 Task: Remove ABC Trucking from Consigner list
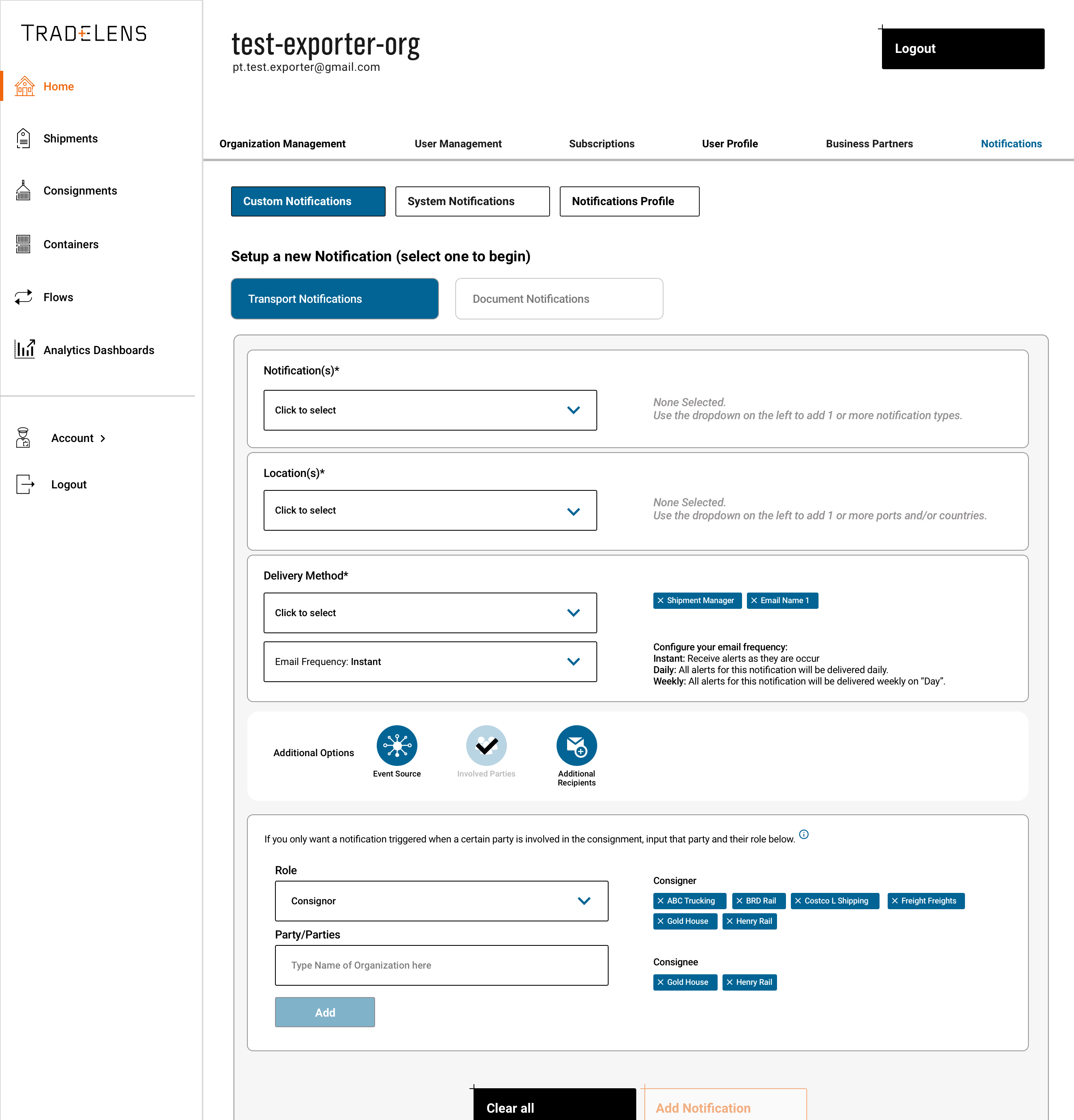click(661, 901)
